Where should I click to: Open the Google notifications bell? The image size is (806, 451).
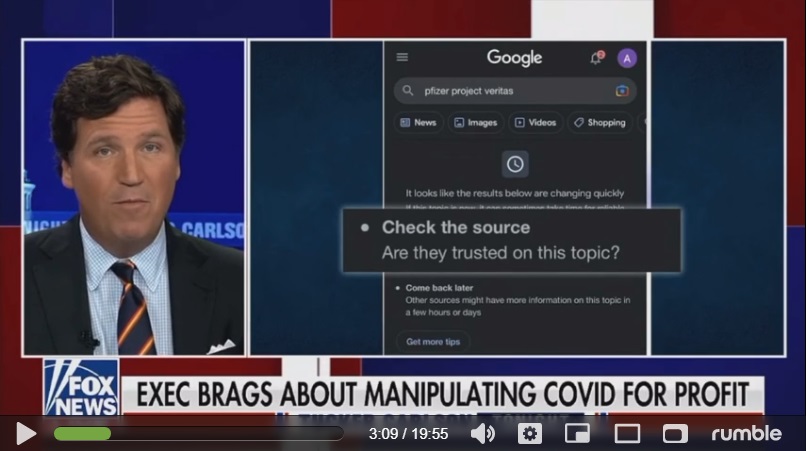[596, 58]
